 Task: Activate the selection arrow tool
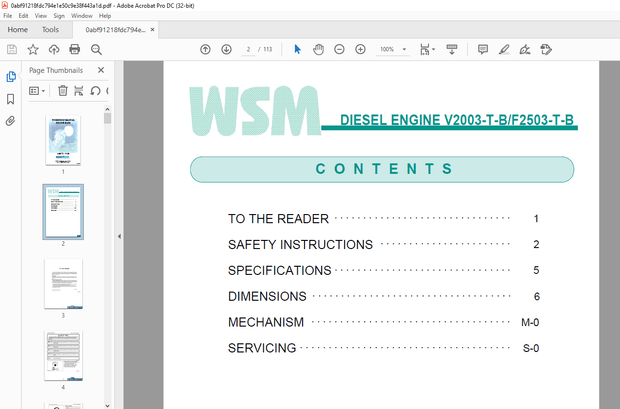click(x=297, y=49)
